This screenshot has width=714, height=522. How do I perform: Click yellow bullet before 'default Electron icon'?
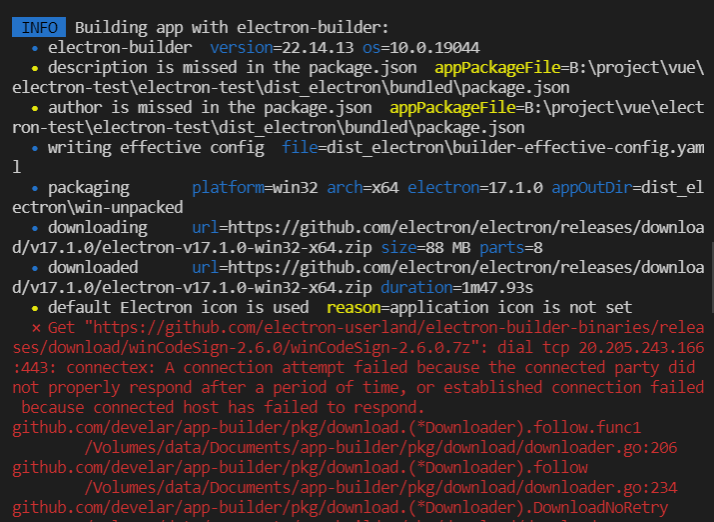click(x=35, y=308)
